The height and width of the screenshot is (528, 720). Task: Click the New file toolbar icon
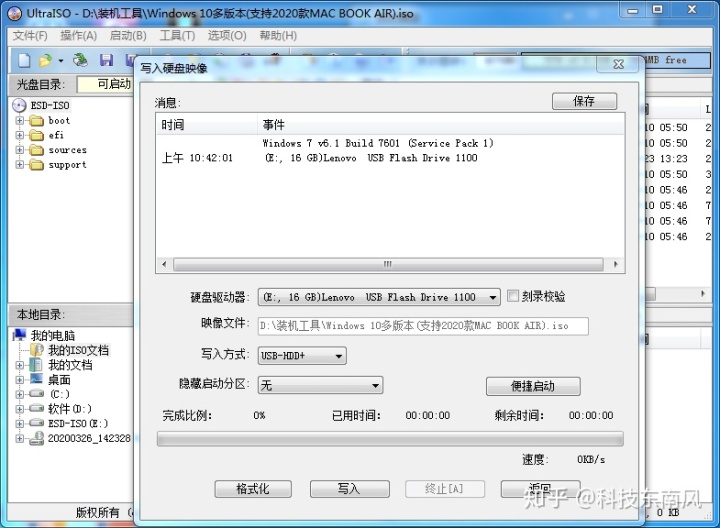(24, 60)
